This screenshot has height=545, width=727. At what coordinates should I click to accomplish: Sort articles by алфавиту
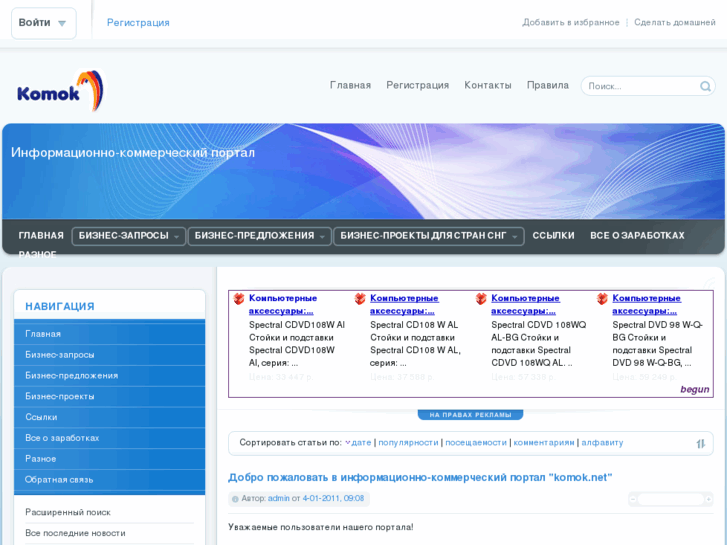tap(602, 442)
